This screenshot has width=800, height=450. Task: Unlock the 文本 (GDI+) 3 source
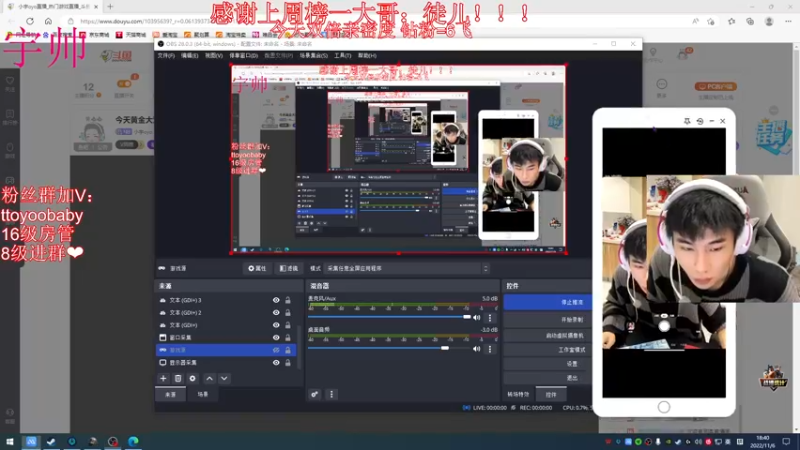[288, 301]
